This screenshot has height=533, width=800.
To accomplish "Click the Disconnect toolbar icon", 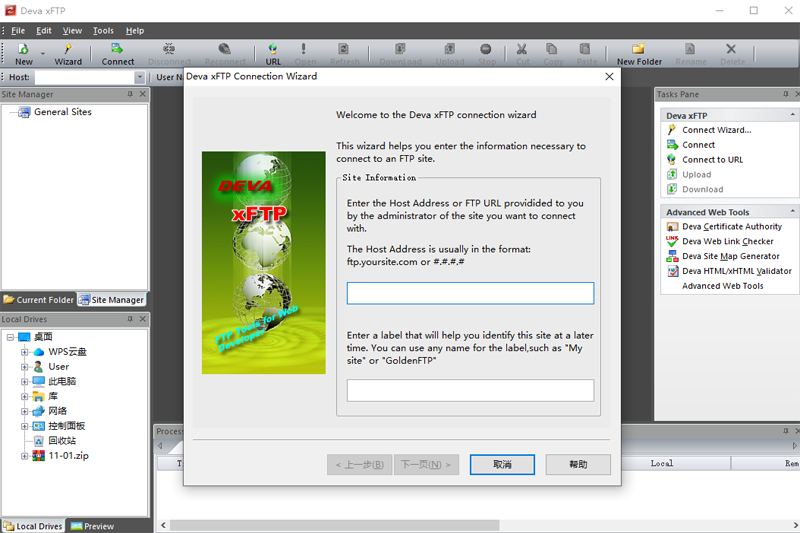I will (x=169, y=54).
